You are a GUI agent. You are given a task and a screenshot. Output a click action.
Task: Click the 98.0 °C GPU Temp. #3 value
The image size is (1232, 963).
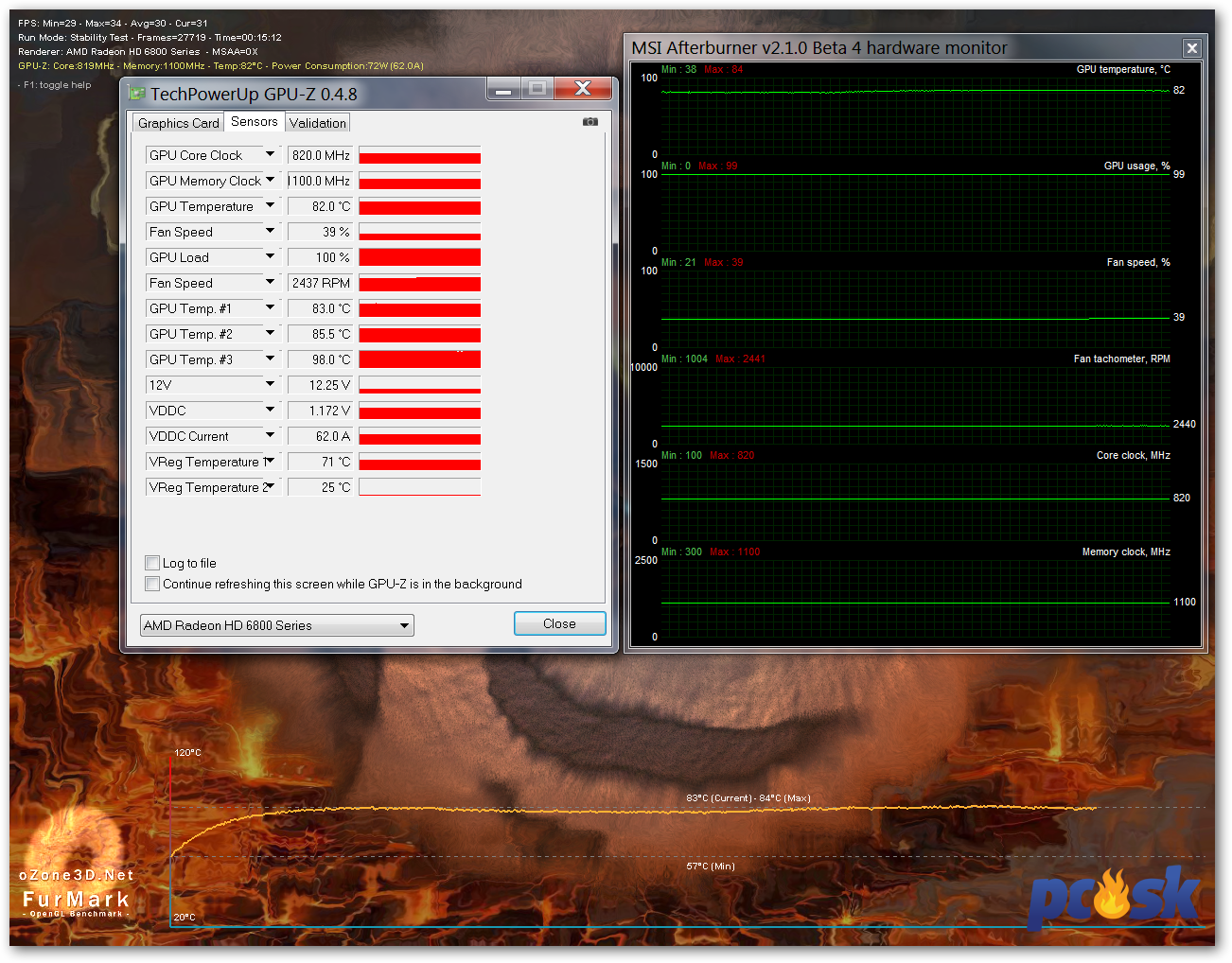point(320,359)
